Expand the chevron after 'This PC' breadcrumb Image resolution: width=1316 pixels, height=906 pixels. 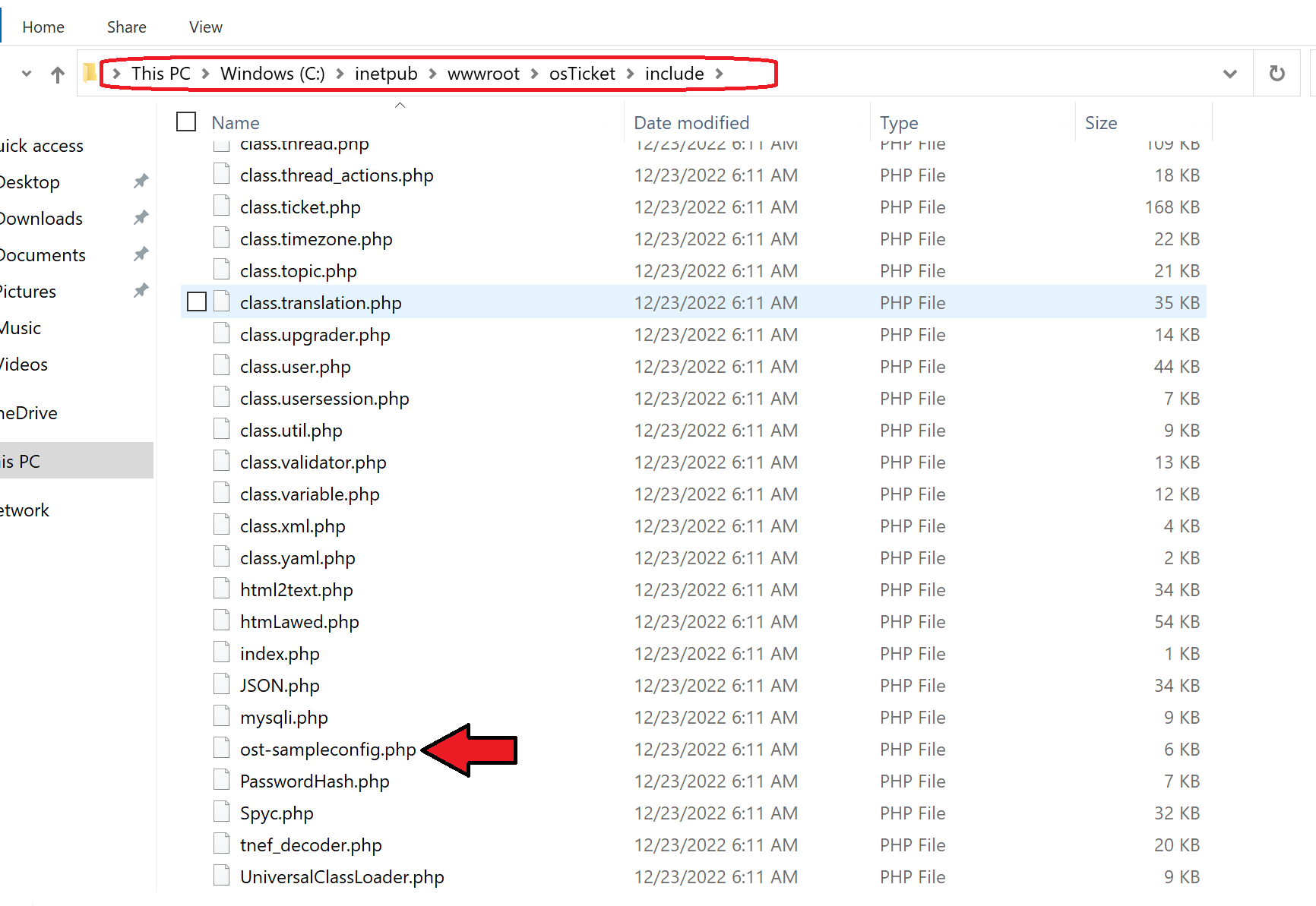click(205, 74)
